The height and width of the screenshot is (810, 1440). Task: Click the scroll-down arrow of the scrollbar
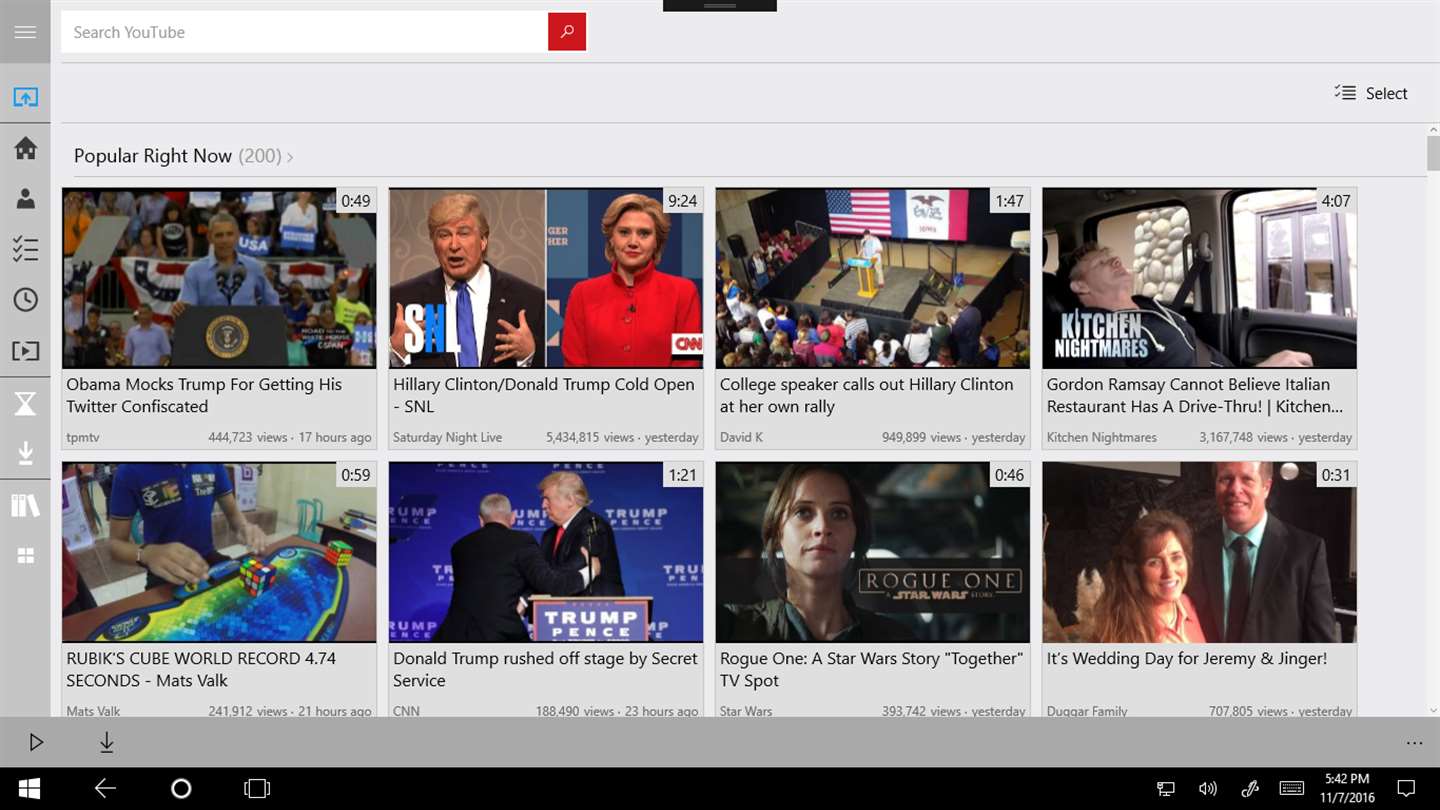click(1433, 710)
